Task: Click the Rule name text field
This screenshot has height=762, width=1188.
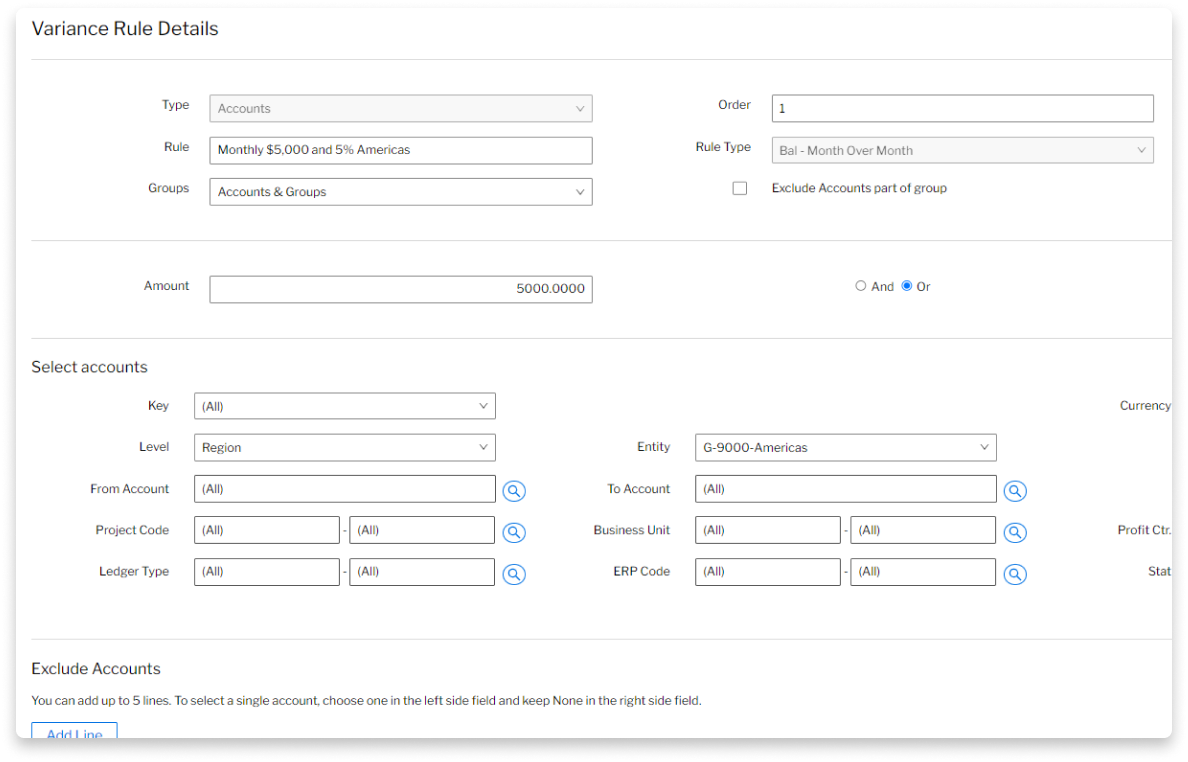Action: pyautogui.click(x=400, y=150)
